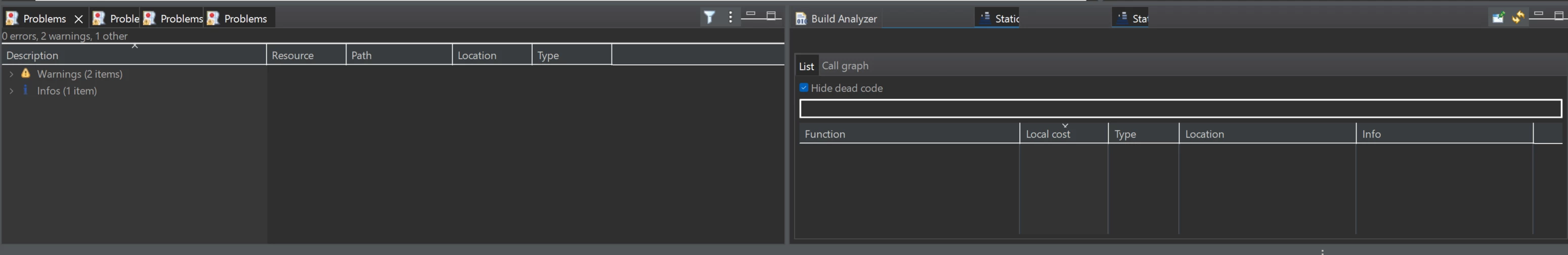
Task: Uncheck Hide dead code checkbox
Action: click(x=804, y=87)
